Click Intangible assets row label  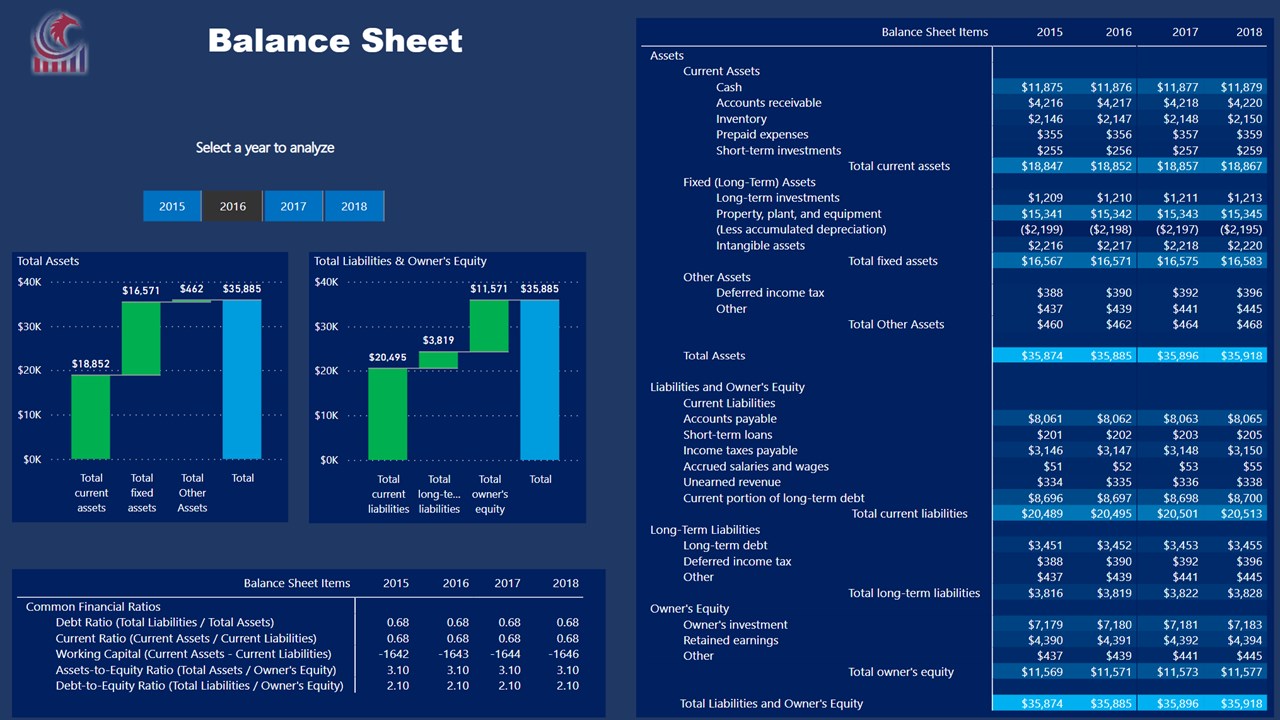point(760,246)
